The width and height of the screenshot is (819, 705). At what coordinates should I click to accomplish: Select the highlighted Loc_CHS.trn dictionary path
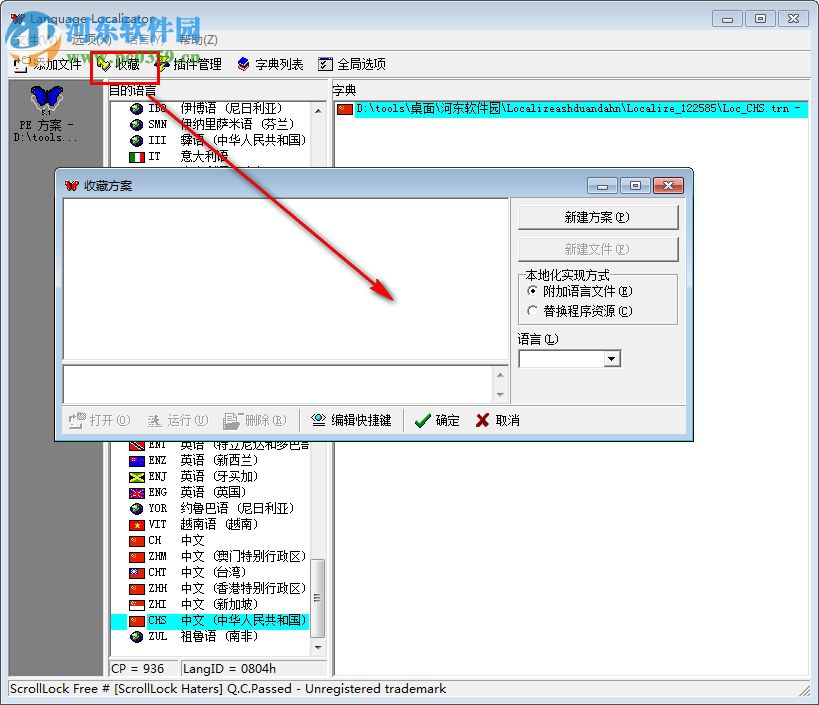pyautogui.click(x=570, y=108)
